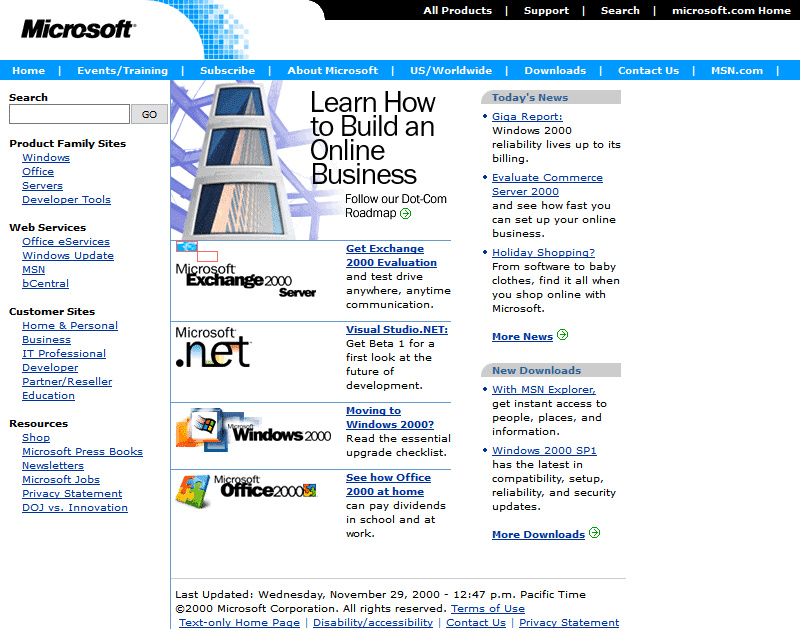Click the Office 2000 logo image
The image size is (800, 630).
click(246, 490)
